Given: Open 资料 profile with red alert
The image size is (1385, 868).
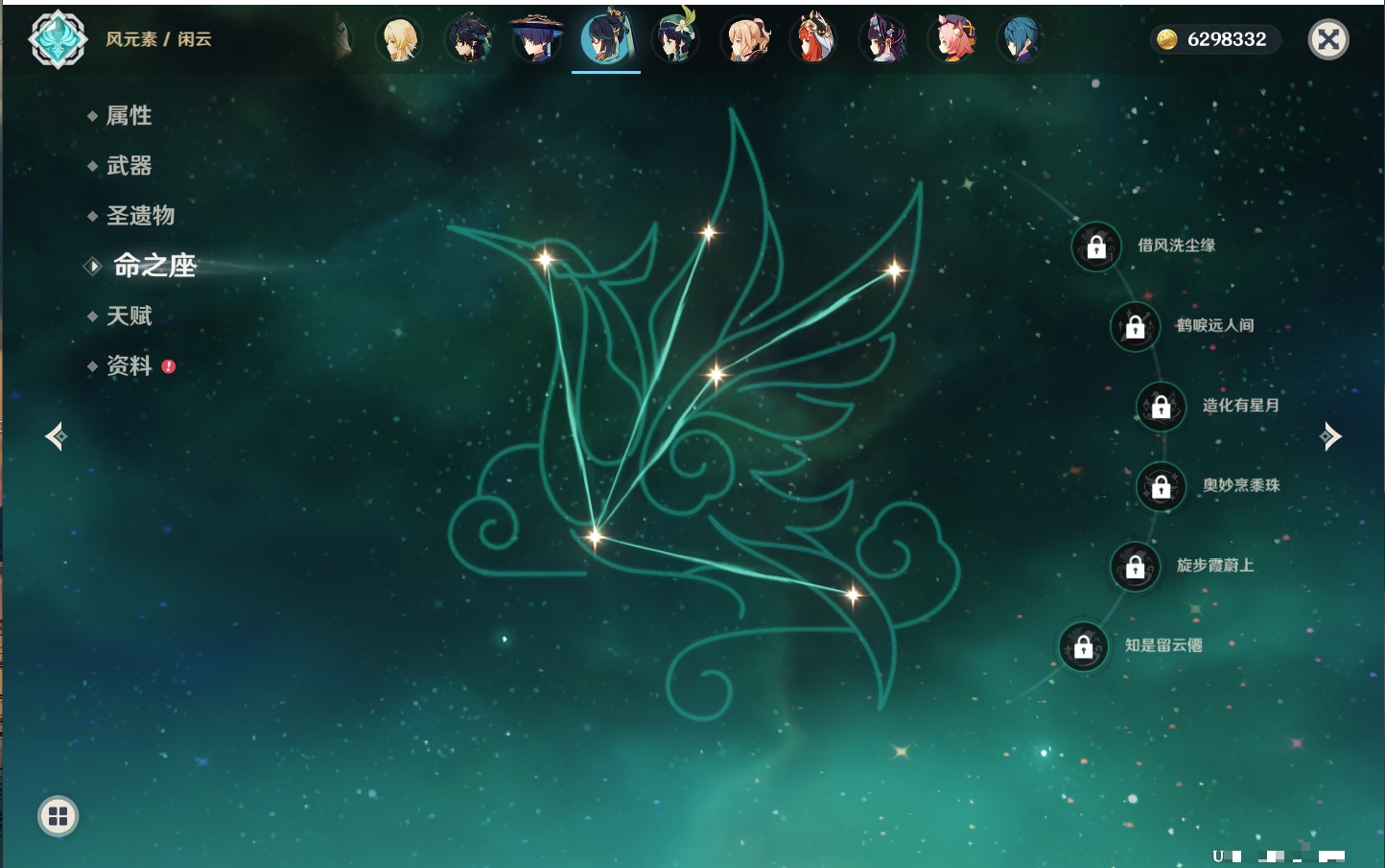Looking at the screenshot, I should point(129,365).
